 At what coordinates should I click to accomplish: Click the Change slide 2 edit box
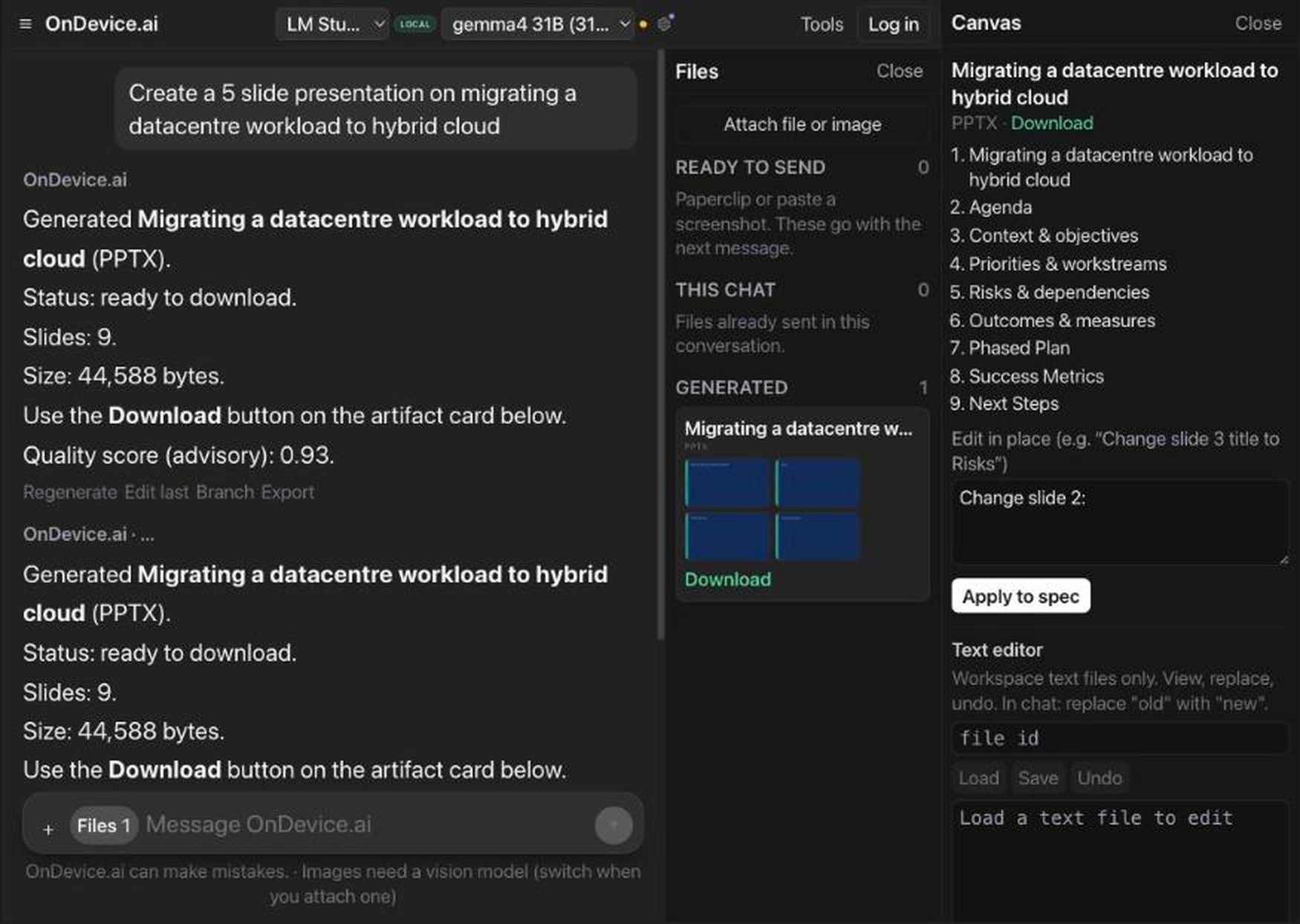click(x=1119, y=523)
